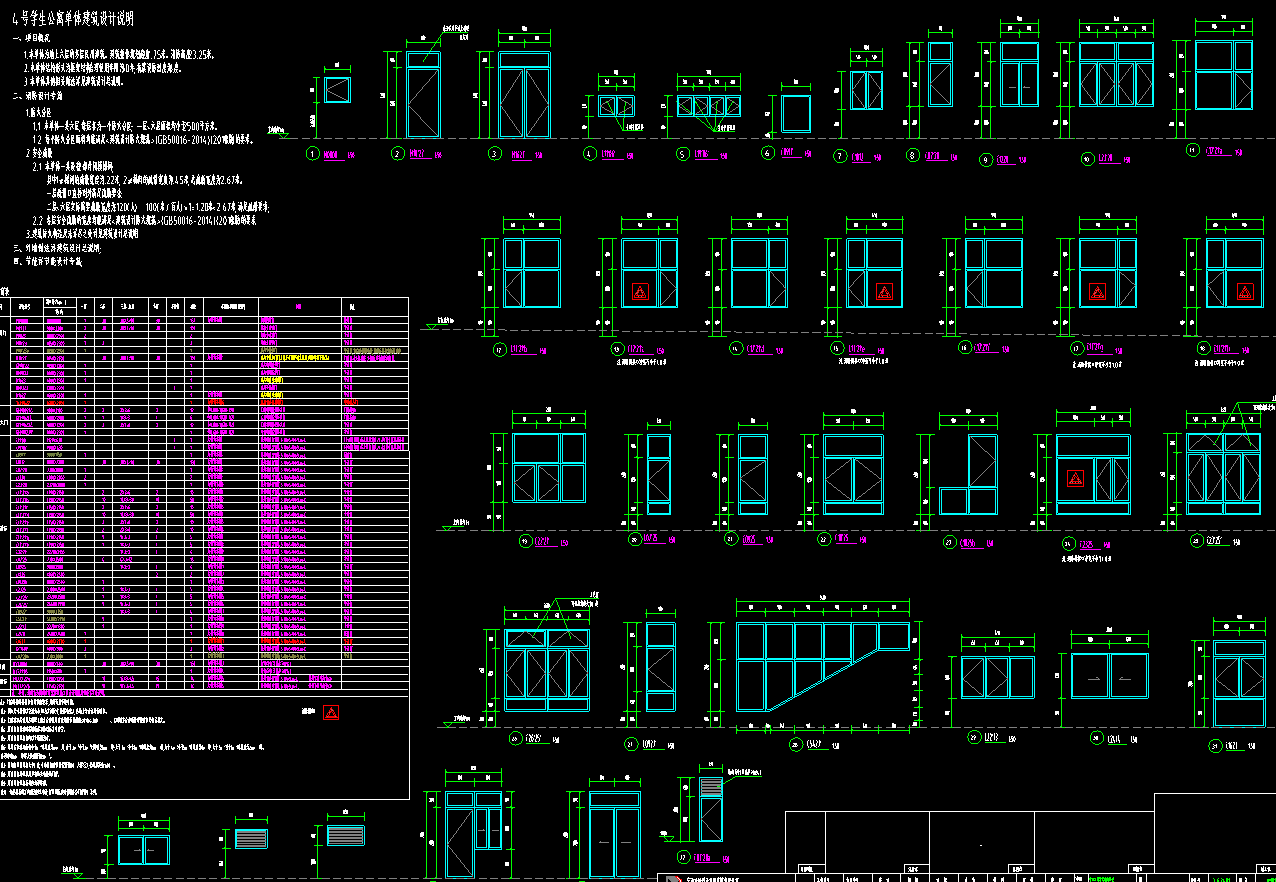Click the red fire symbol in the legend
The image size is (1276, 882).
(x=331, y=712)
